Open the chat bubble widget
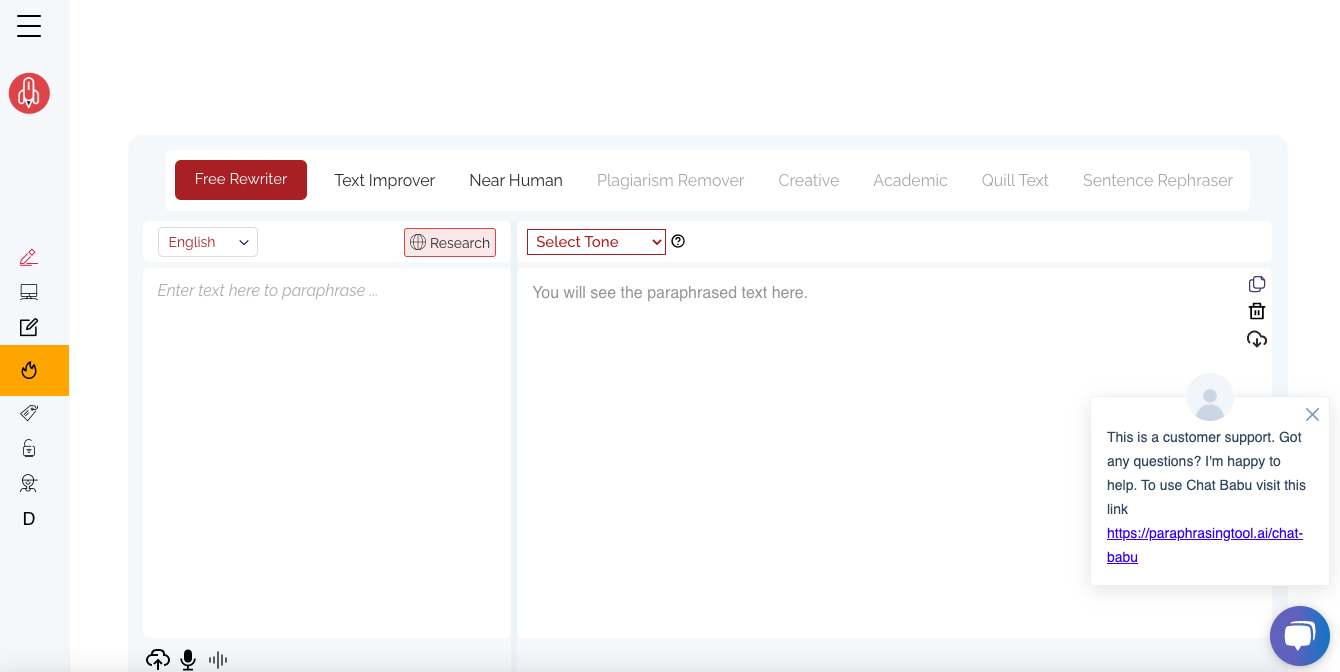The width and height of the screenshot is (1340, 672). [1299, 636]
